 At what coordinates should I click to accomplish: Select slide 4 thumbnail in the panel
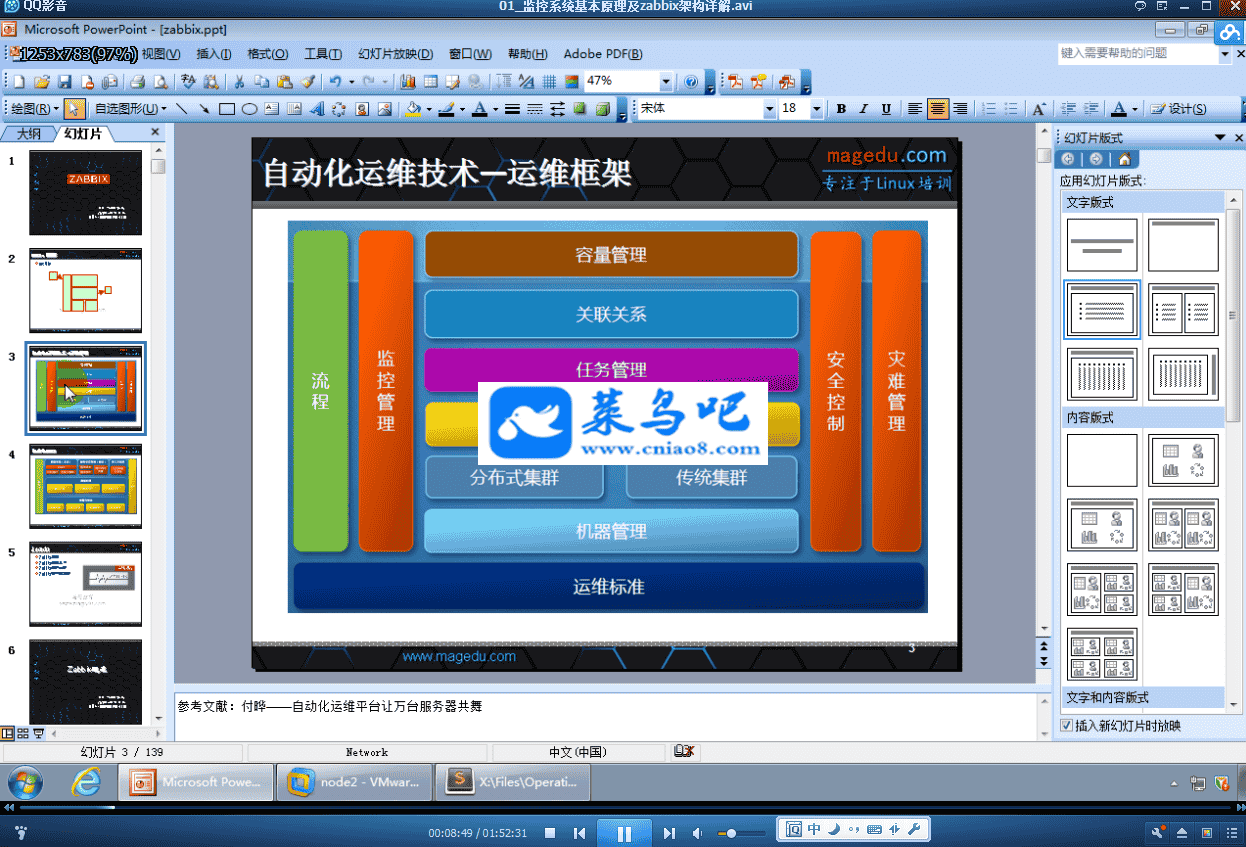(85, 486)
